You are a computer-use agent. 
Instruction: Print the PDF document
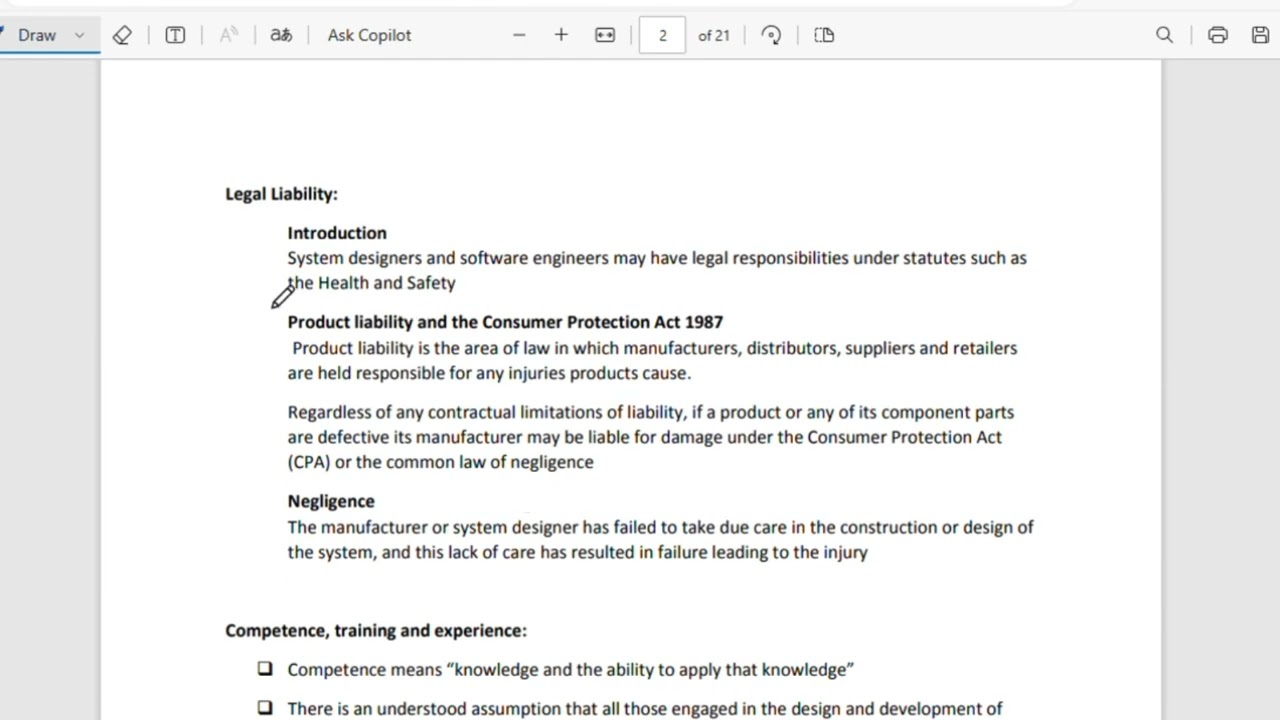[1217, 35]
